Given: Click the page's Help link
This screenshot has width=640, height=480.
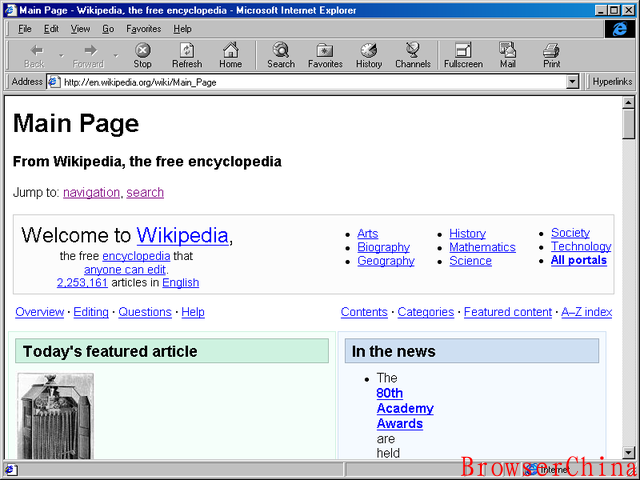Looking at the screenshot, I should point(193,312).
